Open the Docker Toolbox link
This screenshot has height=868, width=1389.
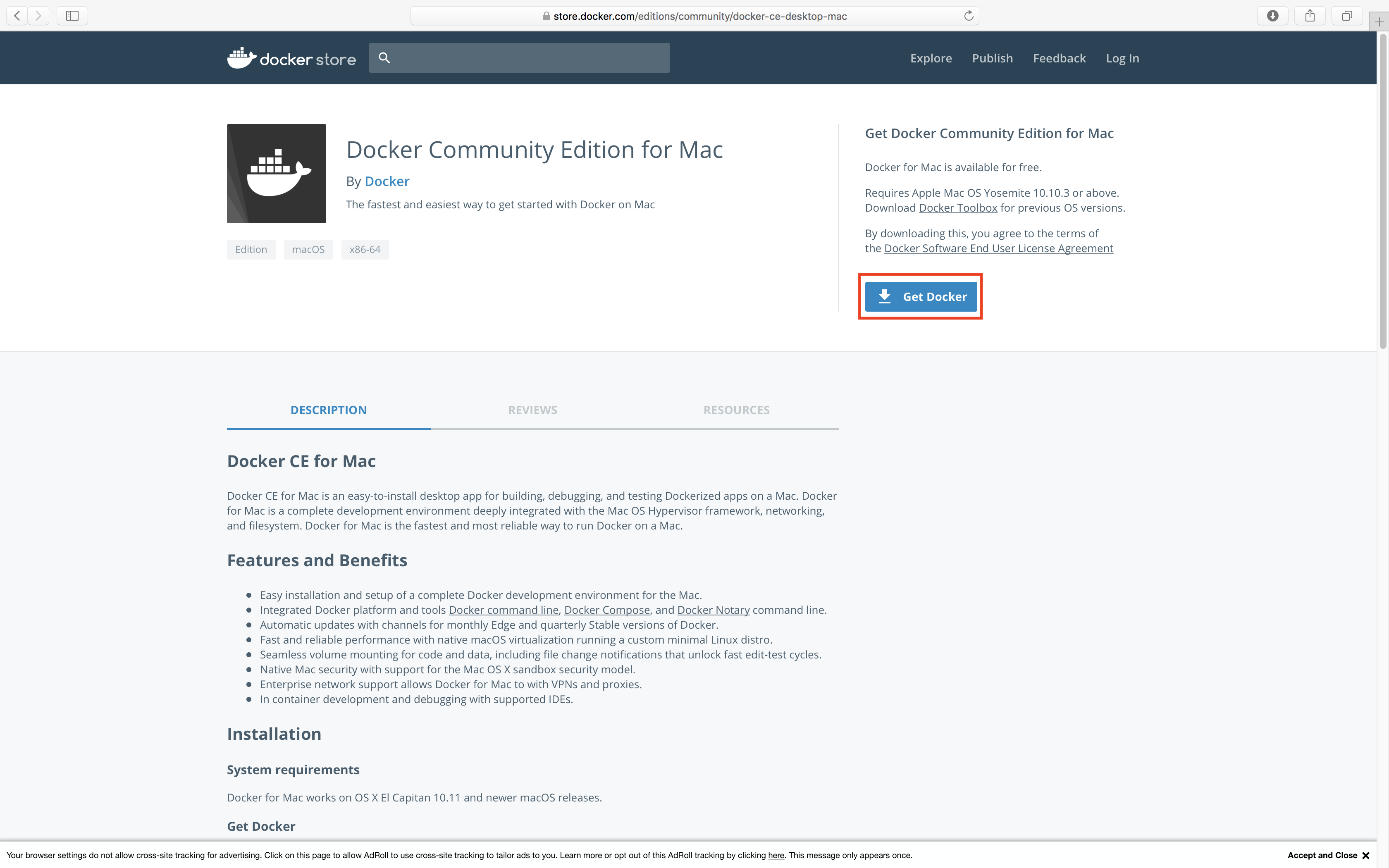(958, 208)
